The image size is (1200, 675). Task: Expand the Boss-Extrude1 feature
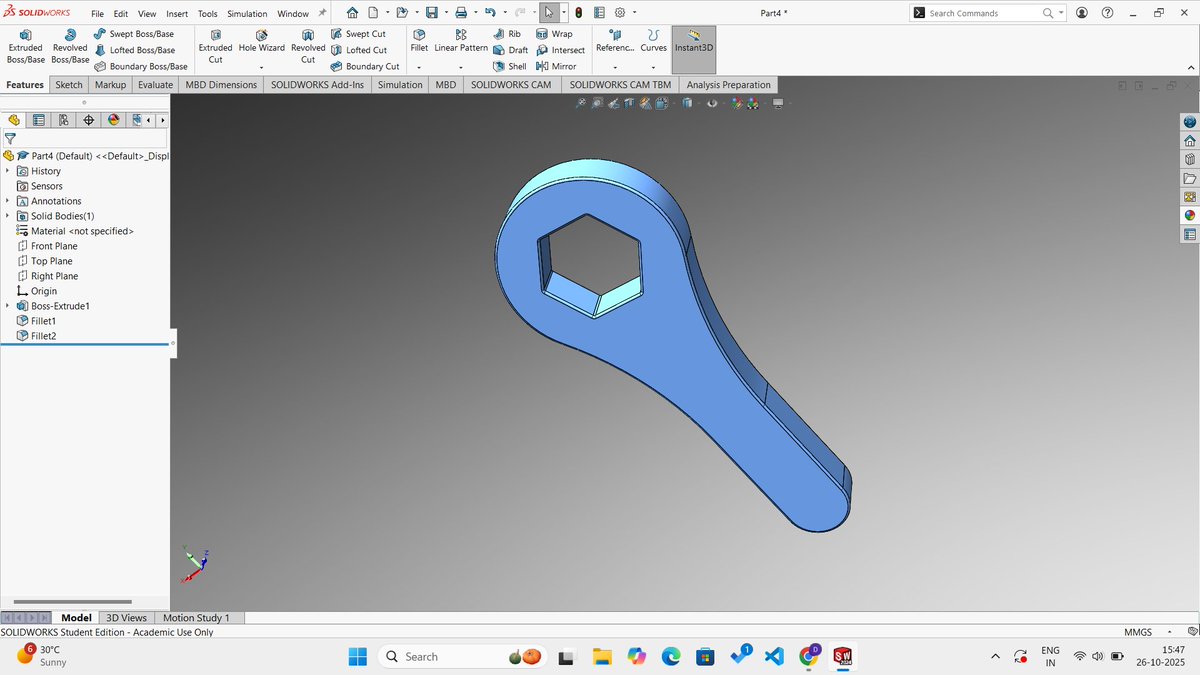point(7,306)
